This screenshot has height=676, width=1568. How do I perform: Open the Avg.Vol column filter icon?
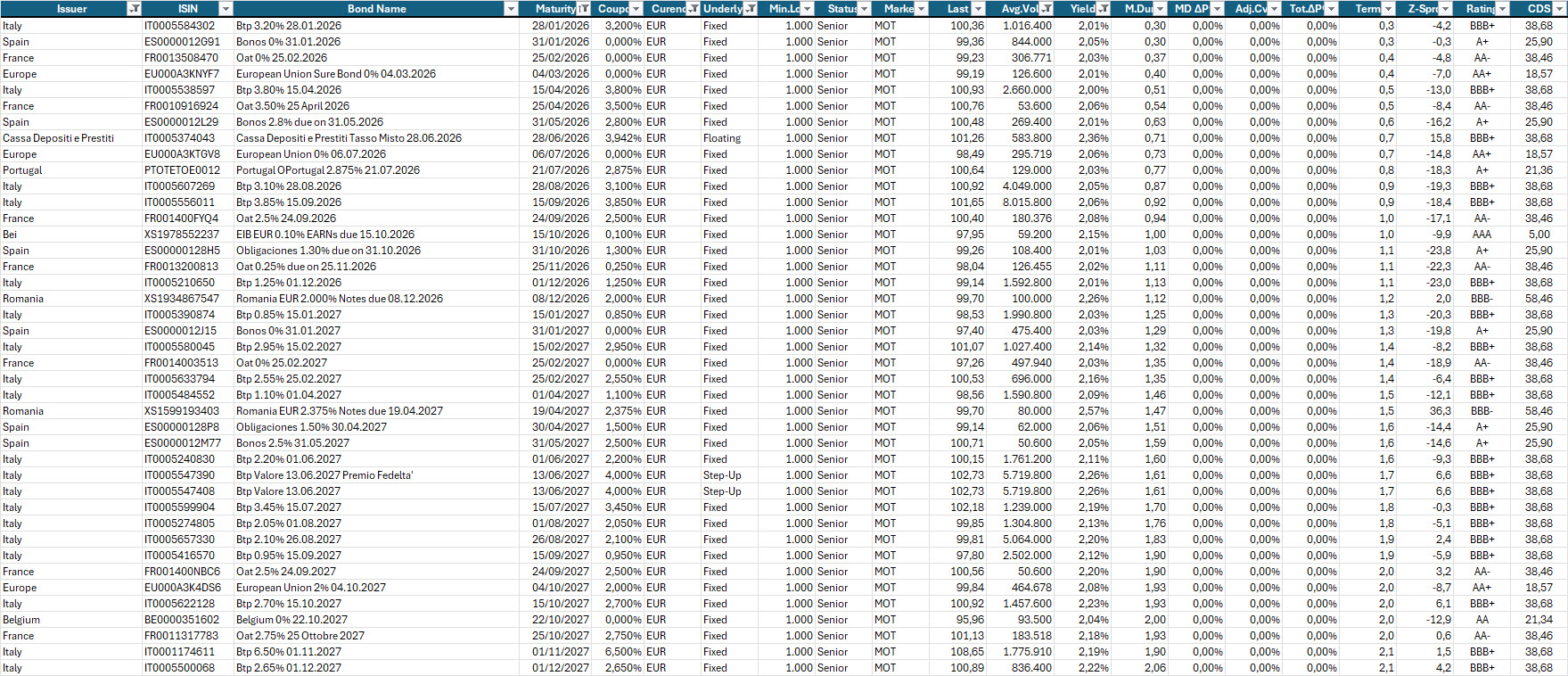tap(1047, 9)
